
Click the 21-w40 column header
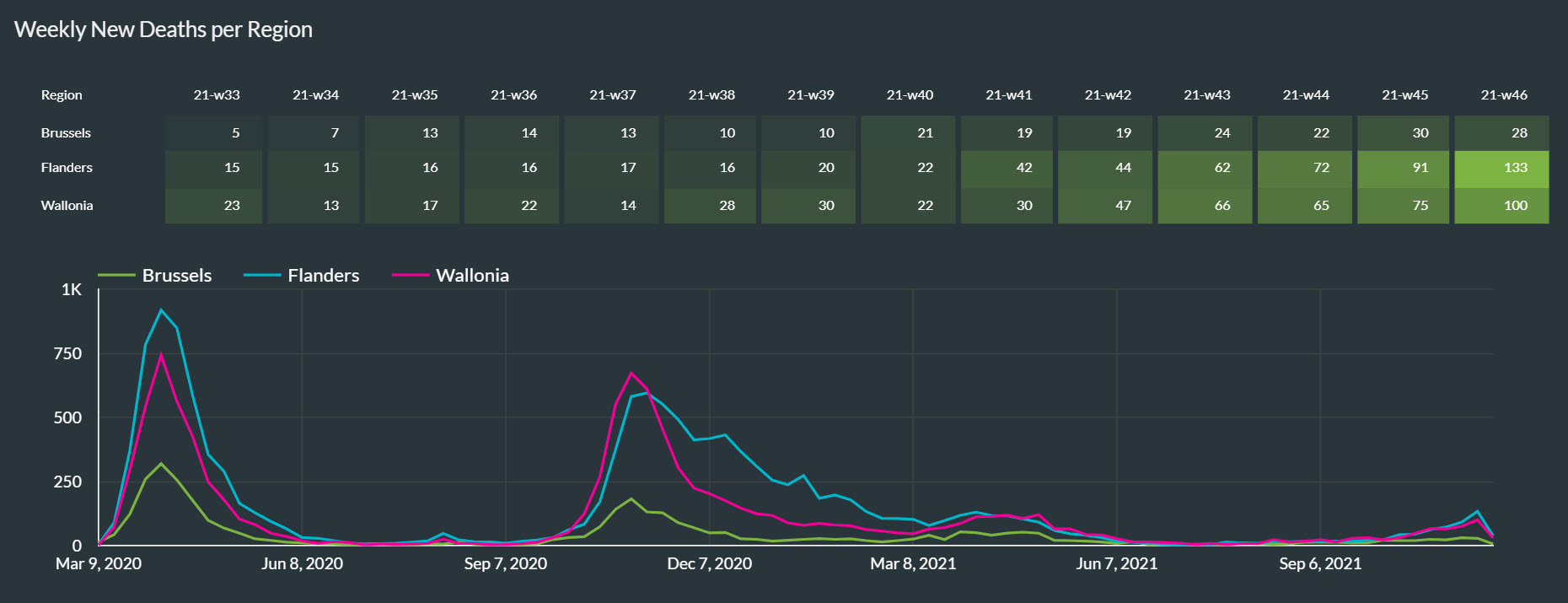pyautogui.click(x=910, y=95)
